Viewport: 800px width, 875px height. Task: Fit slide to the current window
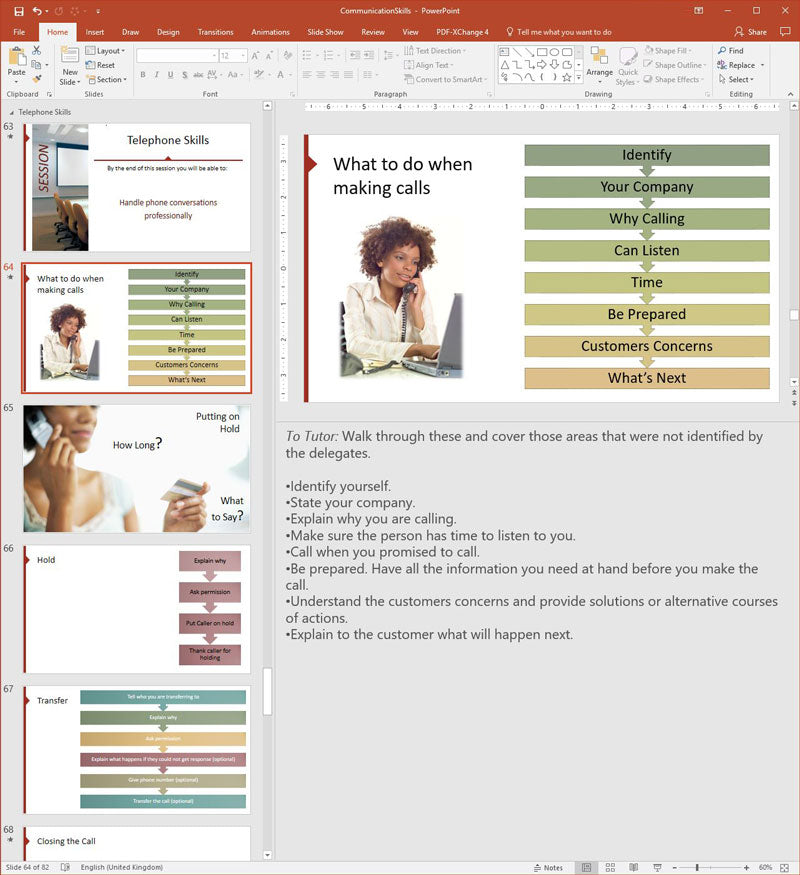784,867
